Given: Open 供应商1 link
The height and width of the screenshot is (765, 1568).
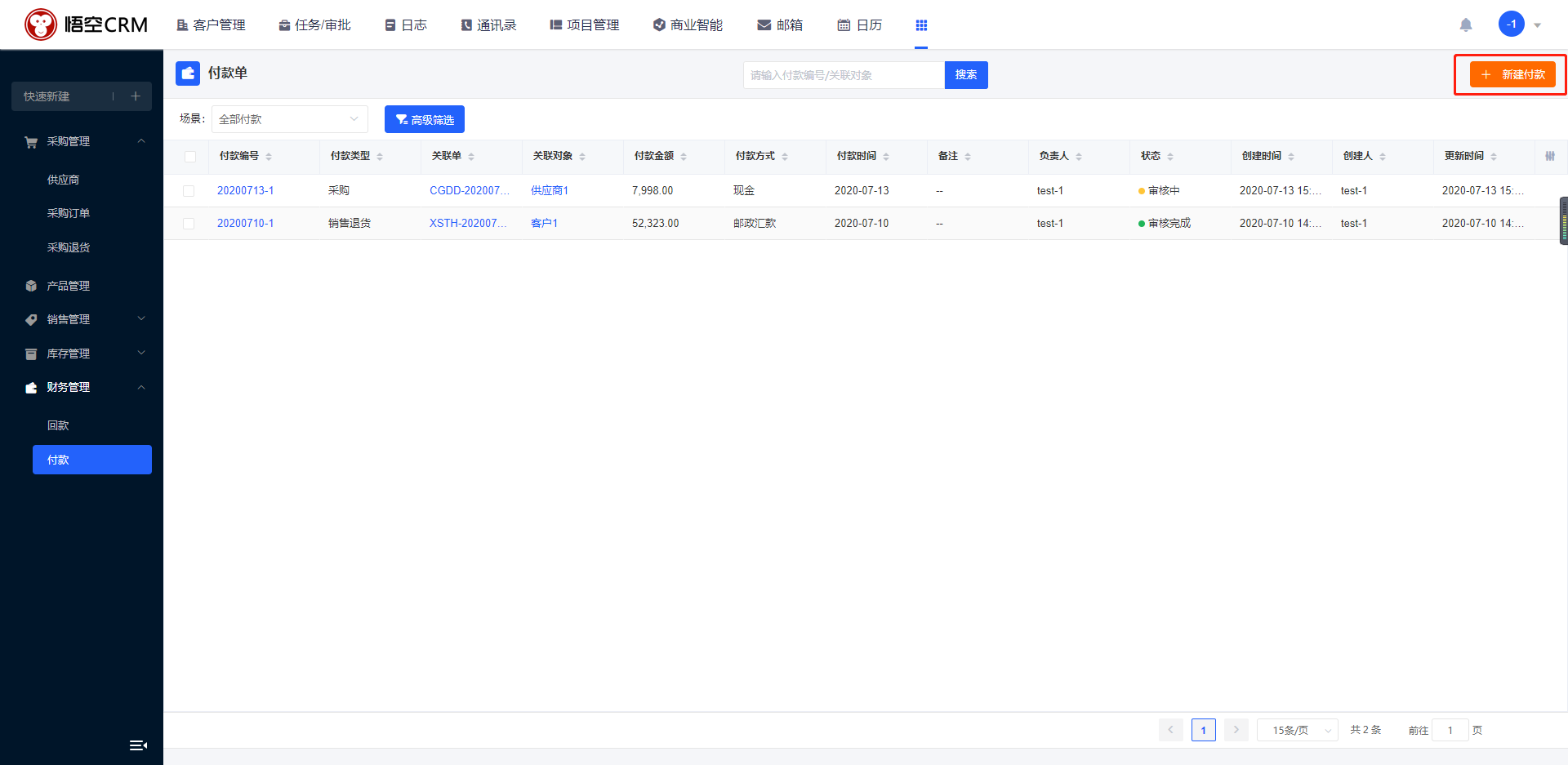Looking at the screenshot, I should tap(550, 191).
